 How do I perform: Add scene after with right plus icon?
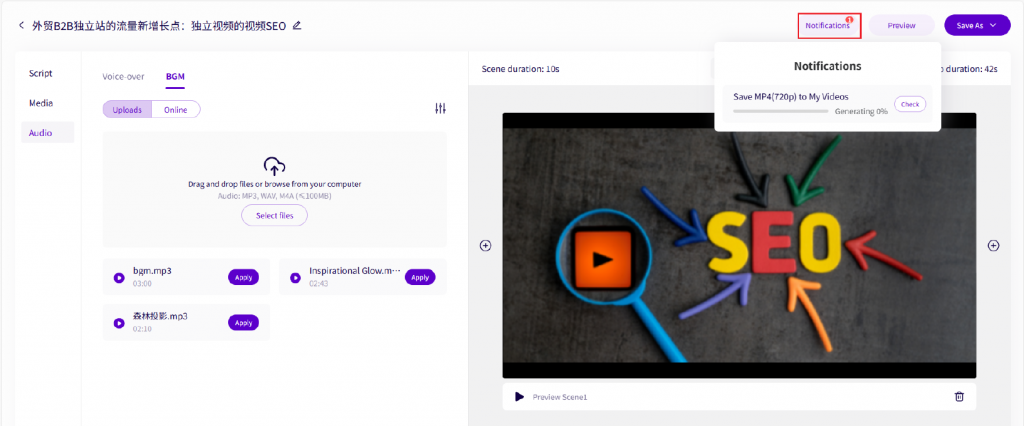point(993,246)
